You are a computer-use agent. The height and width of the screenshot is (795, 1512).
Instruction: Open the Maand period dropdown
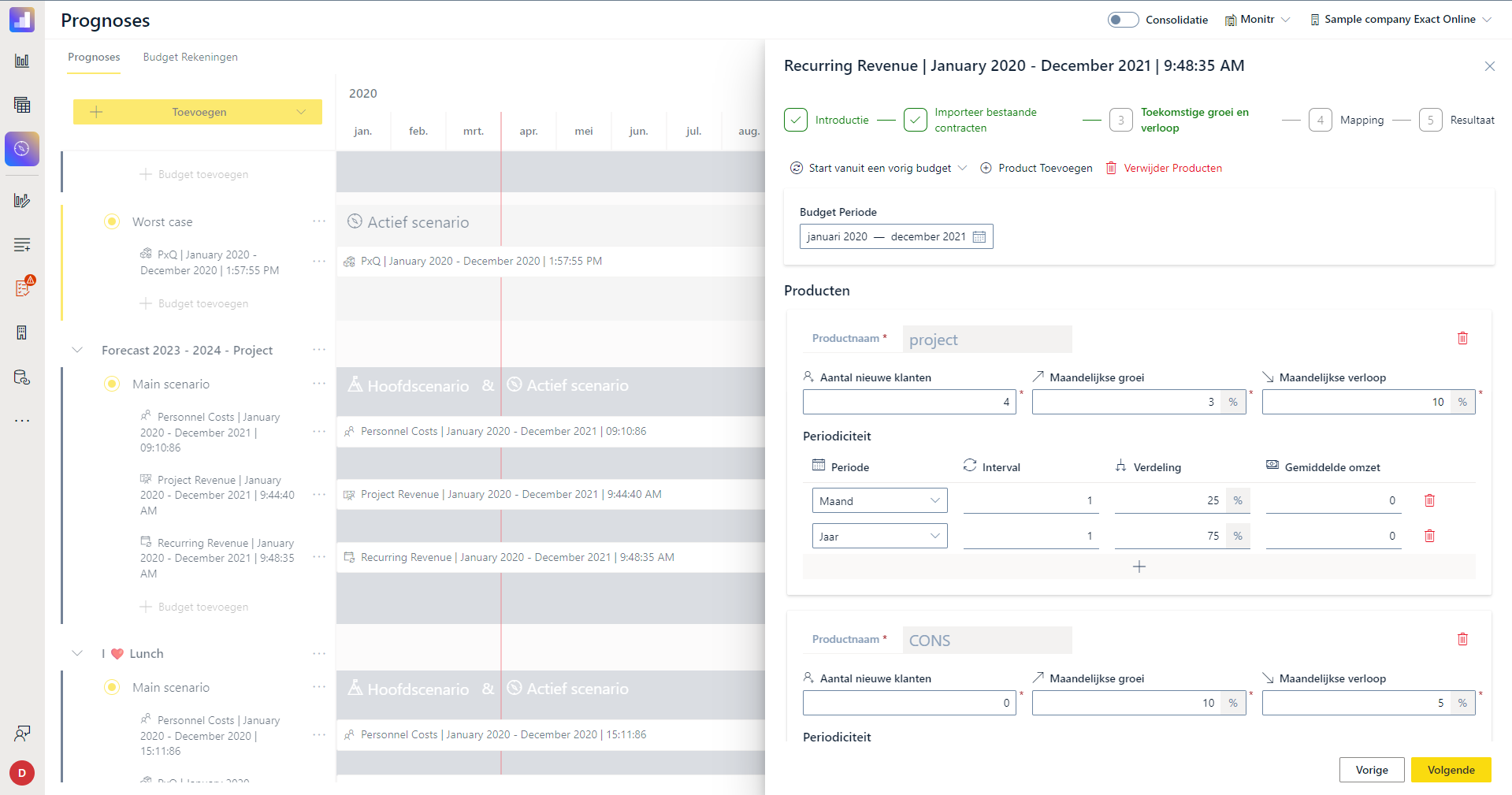coord(879,500)
